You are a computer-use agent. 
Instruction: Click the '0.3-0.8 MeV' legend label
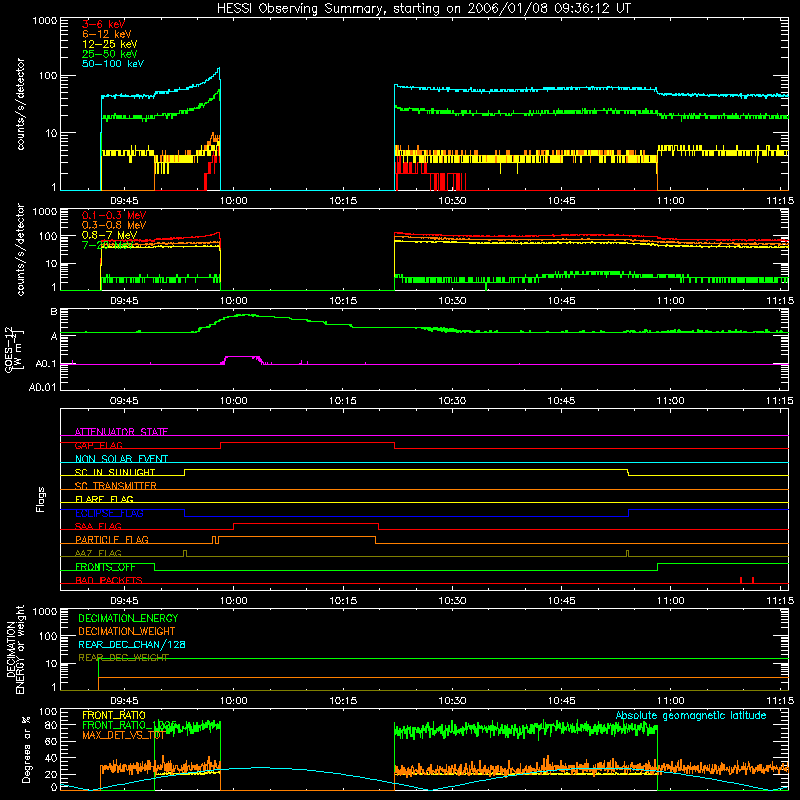coord(114,225)
